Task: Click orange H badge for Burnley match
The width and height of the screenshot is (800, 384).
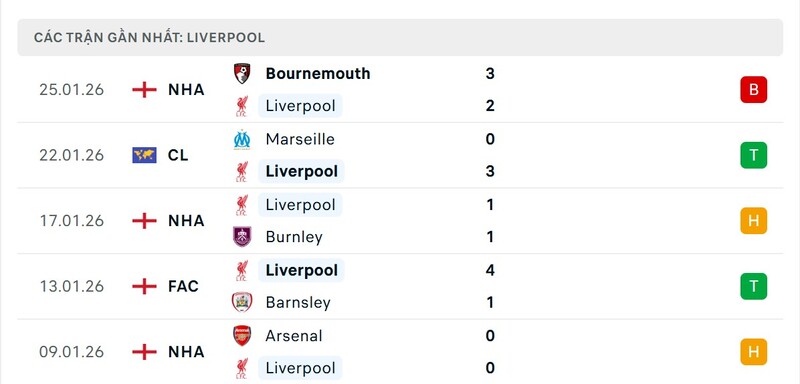Action: tap(754, 221)
